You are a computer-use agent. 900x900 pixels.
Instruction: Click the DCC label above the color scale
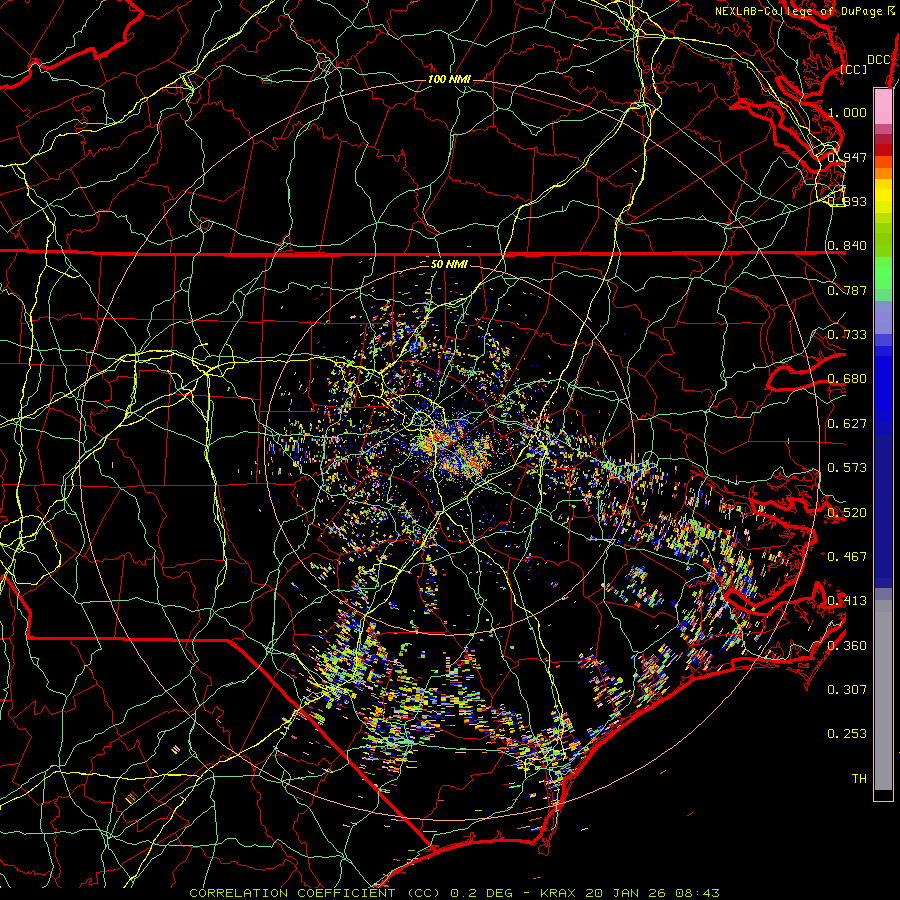pos(879,59)
